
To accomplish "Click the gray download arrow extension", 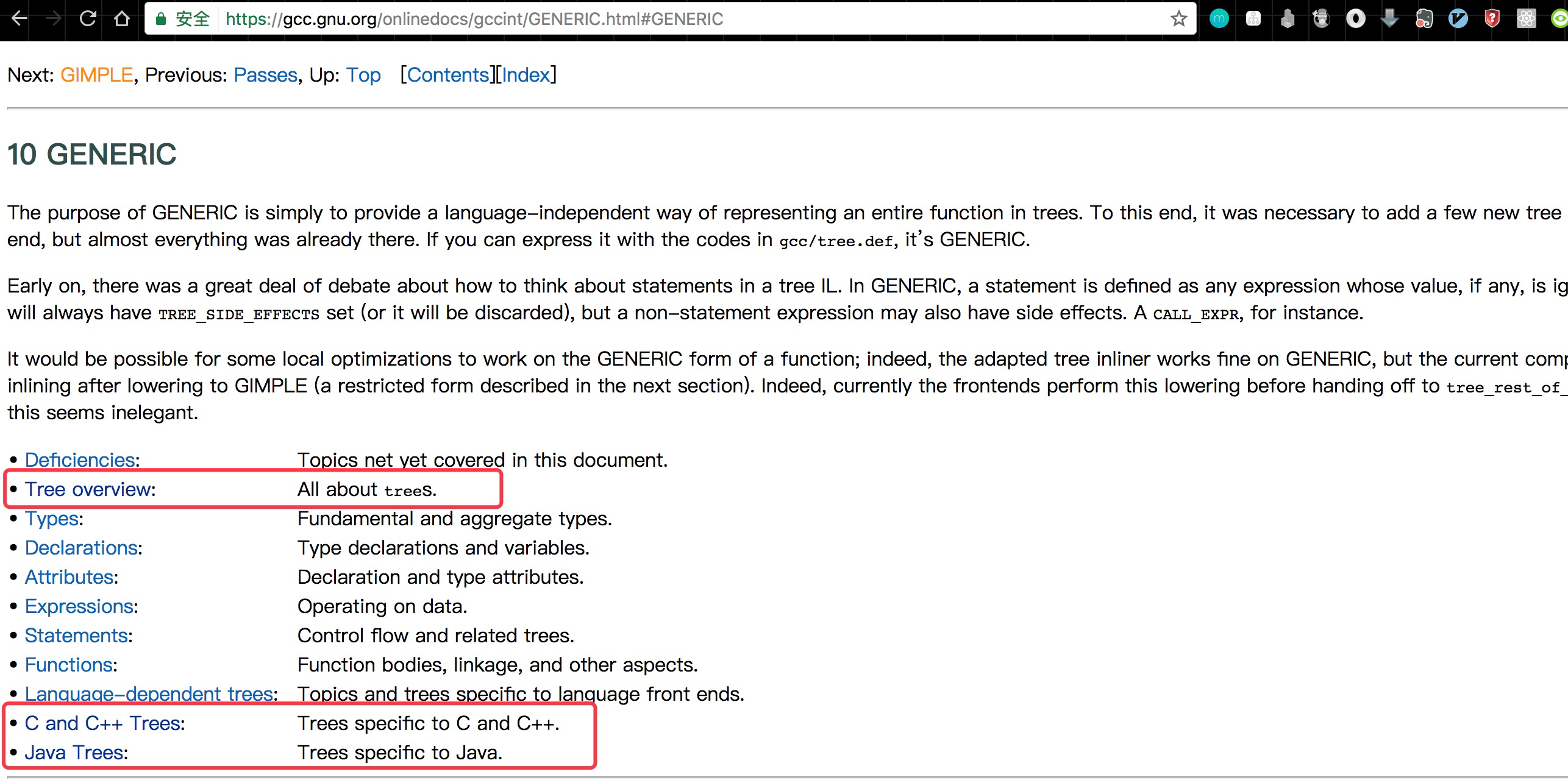I will (x=1389, y=19).
